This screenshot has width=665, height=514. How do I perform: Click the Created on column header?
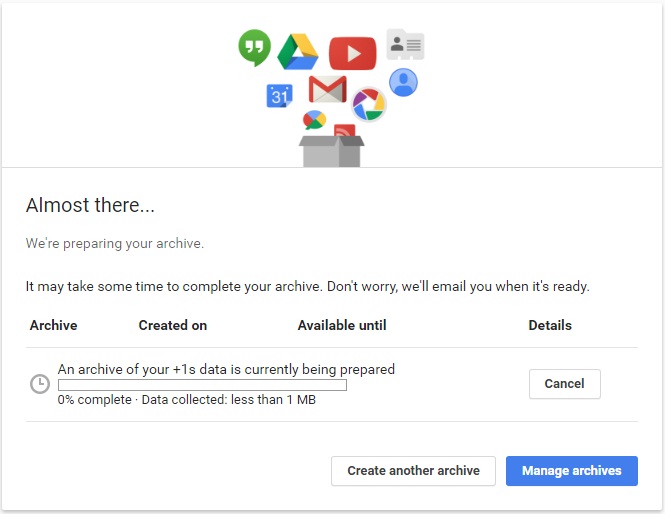173,325
